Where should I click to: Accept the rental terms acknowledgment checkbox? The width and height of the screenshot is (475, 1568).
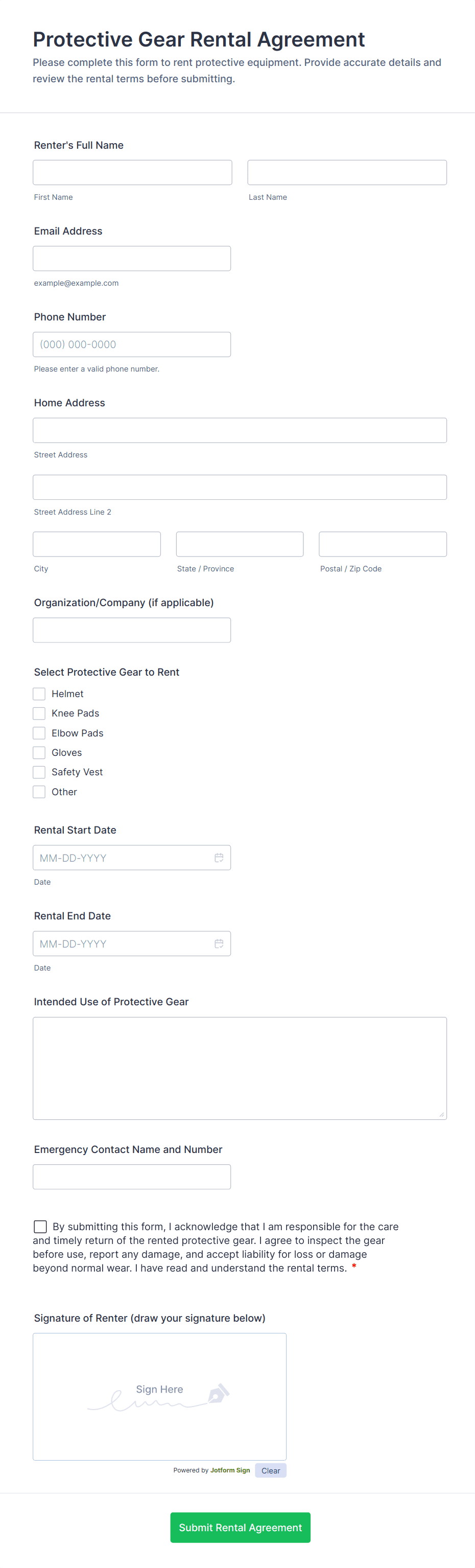[40, 1226]
